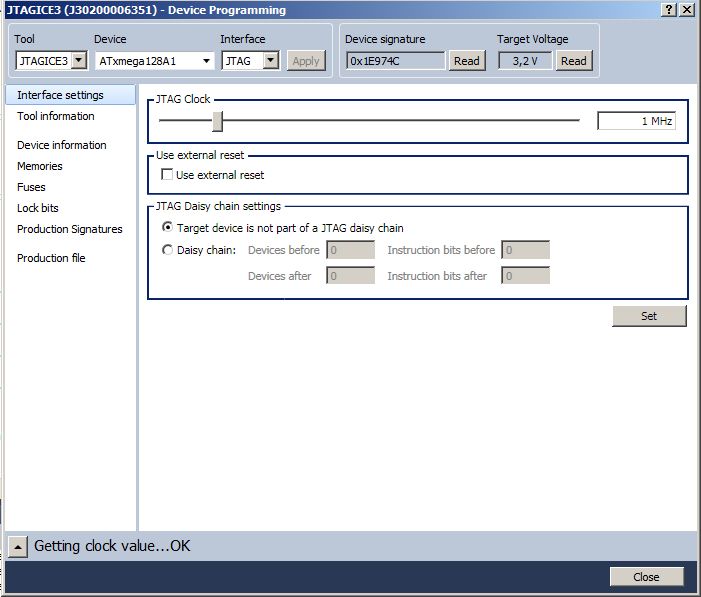This screenshot has width=701, height=597.
Task: Show Production Signatures page
Action: pyautogui.click(x=70, y=229)
